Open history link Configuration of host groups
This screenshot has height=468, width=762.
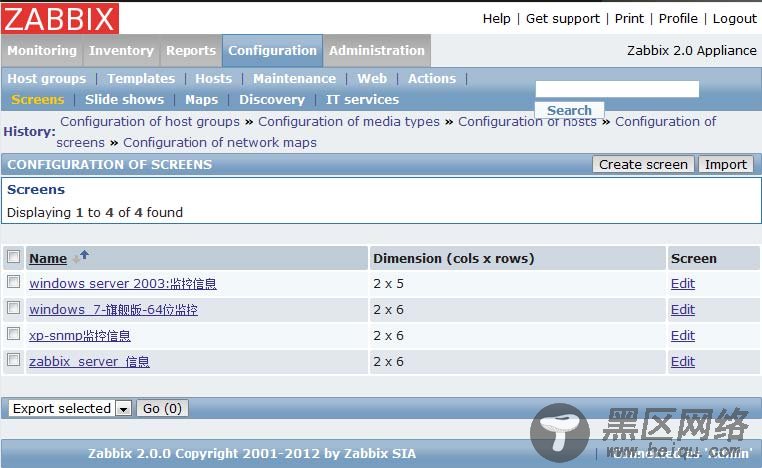[x=150, y=121]
